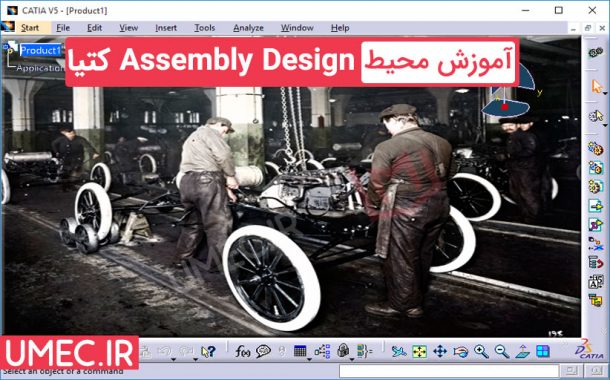The height and width of the screenshot is (380, 610).
Task: Activate the Select arrow tool
Action: pyautogui.click(x=596, y=86)
